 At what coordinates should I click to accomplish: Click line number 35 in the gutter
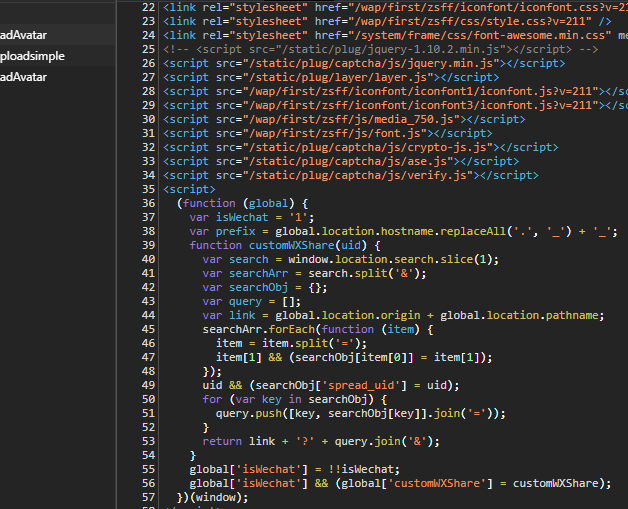pos(149,189)
